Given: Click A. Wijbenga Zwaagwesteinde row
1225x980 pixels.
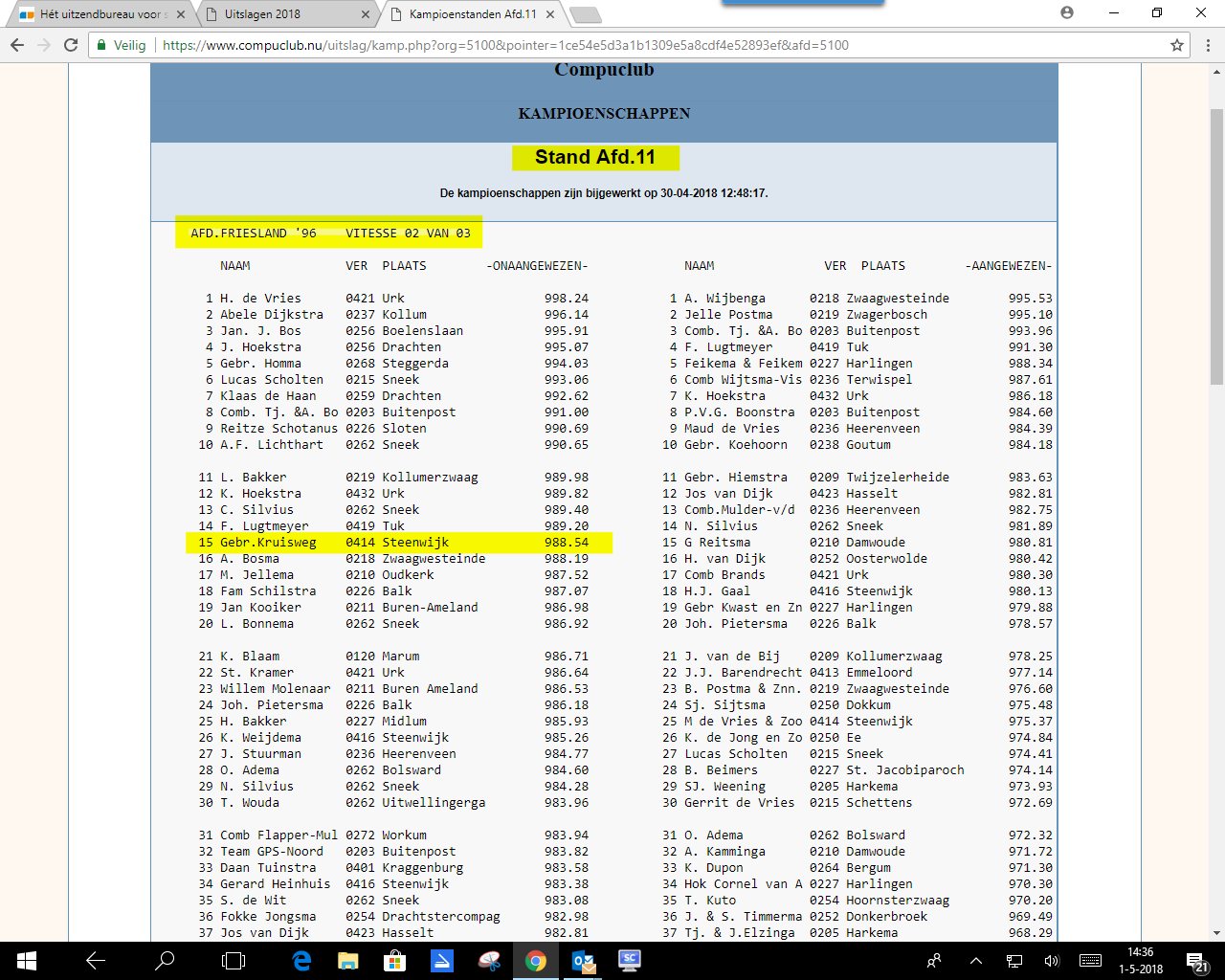Looking at the screenshot, I should [x=857, y=298].
